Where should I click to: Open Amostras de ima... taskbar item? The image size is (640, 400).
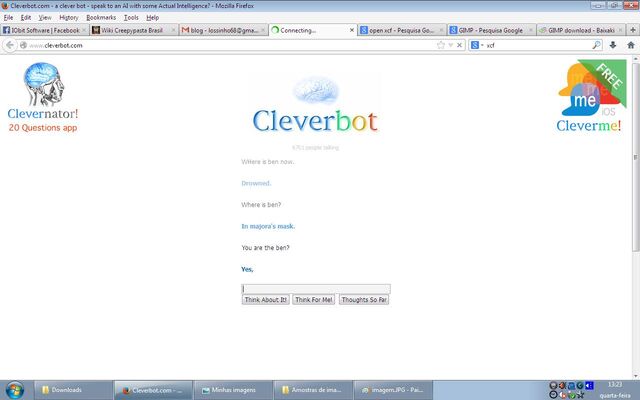[x=313, y=390]
